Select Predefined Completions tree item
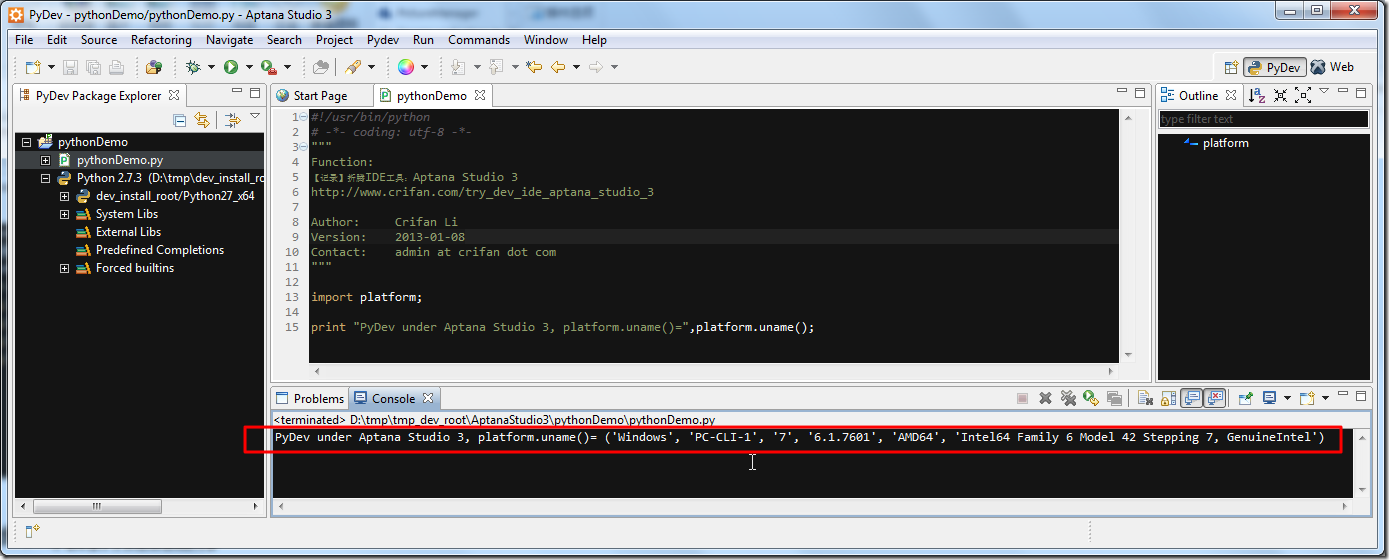Image resolution: width=1389 pixels, height=560 pixels. (160, 250)
